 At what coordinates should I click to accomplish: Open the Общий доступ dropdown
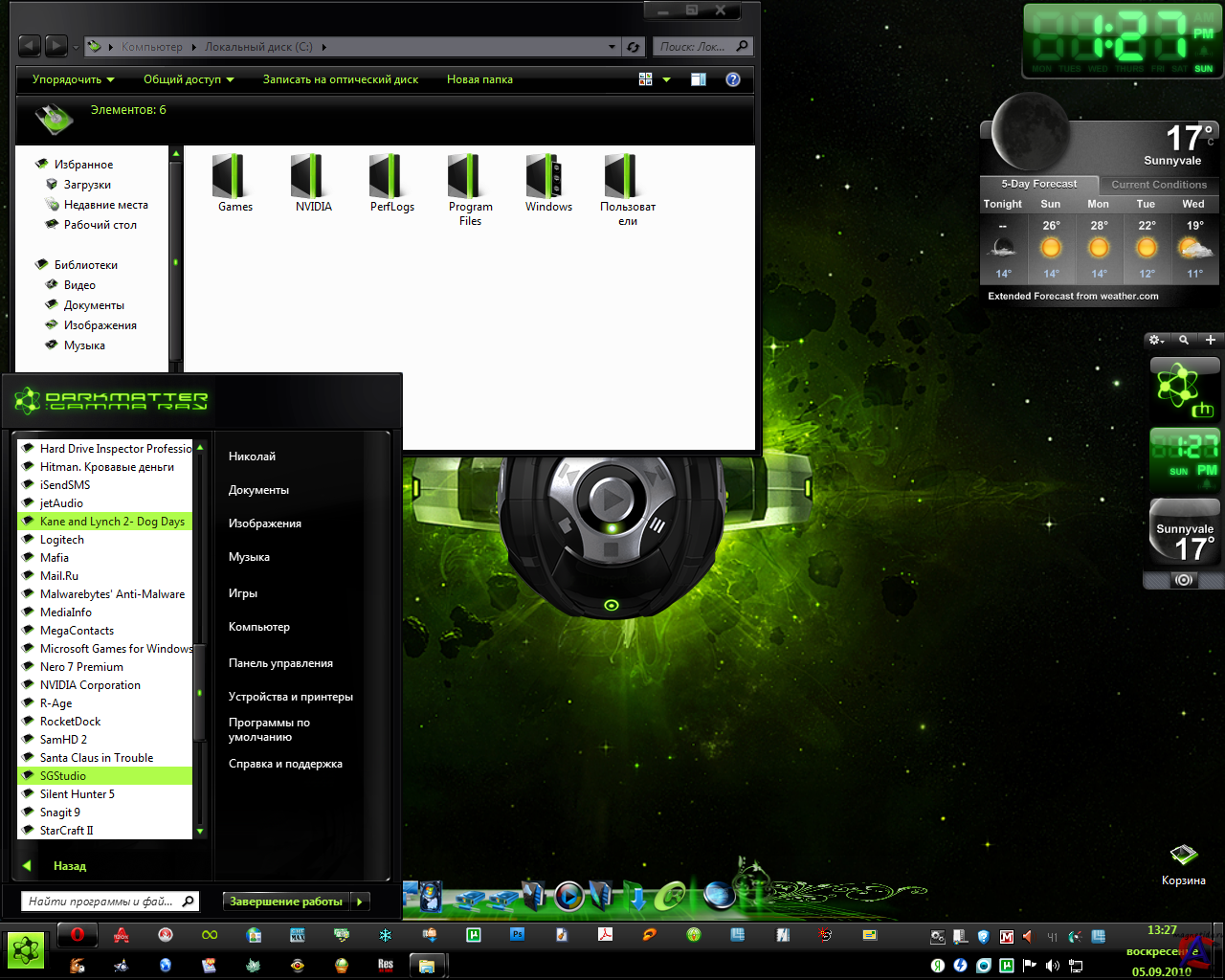click(189, 79)
